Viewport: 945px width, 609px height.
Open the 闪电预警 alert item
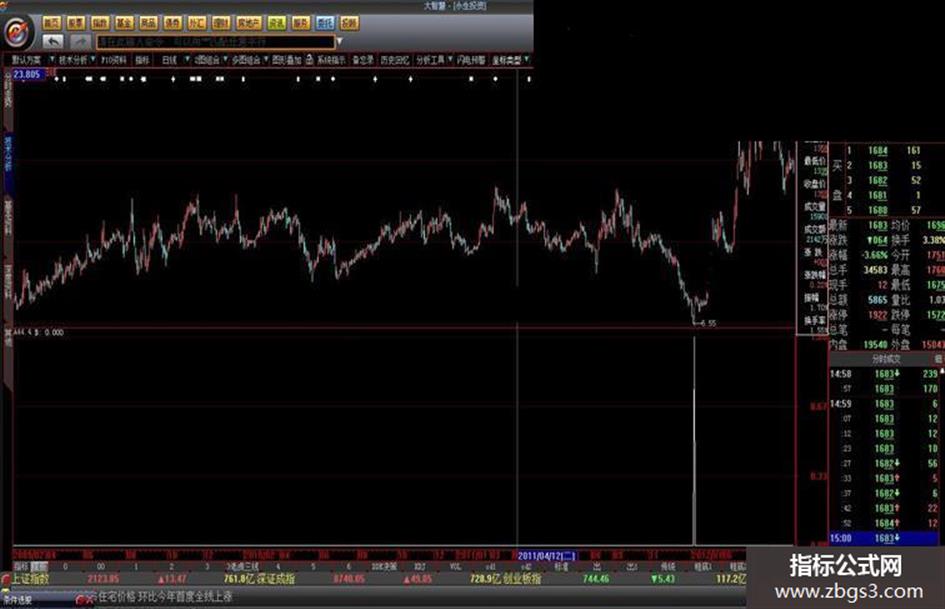[471, 60]
